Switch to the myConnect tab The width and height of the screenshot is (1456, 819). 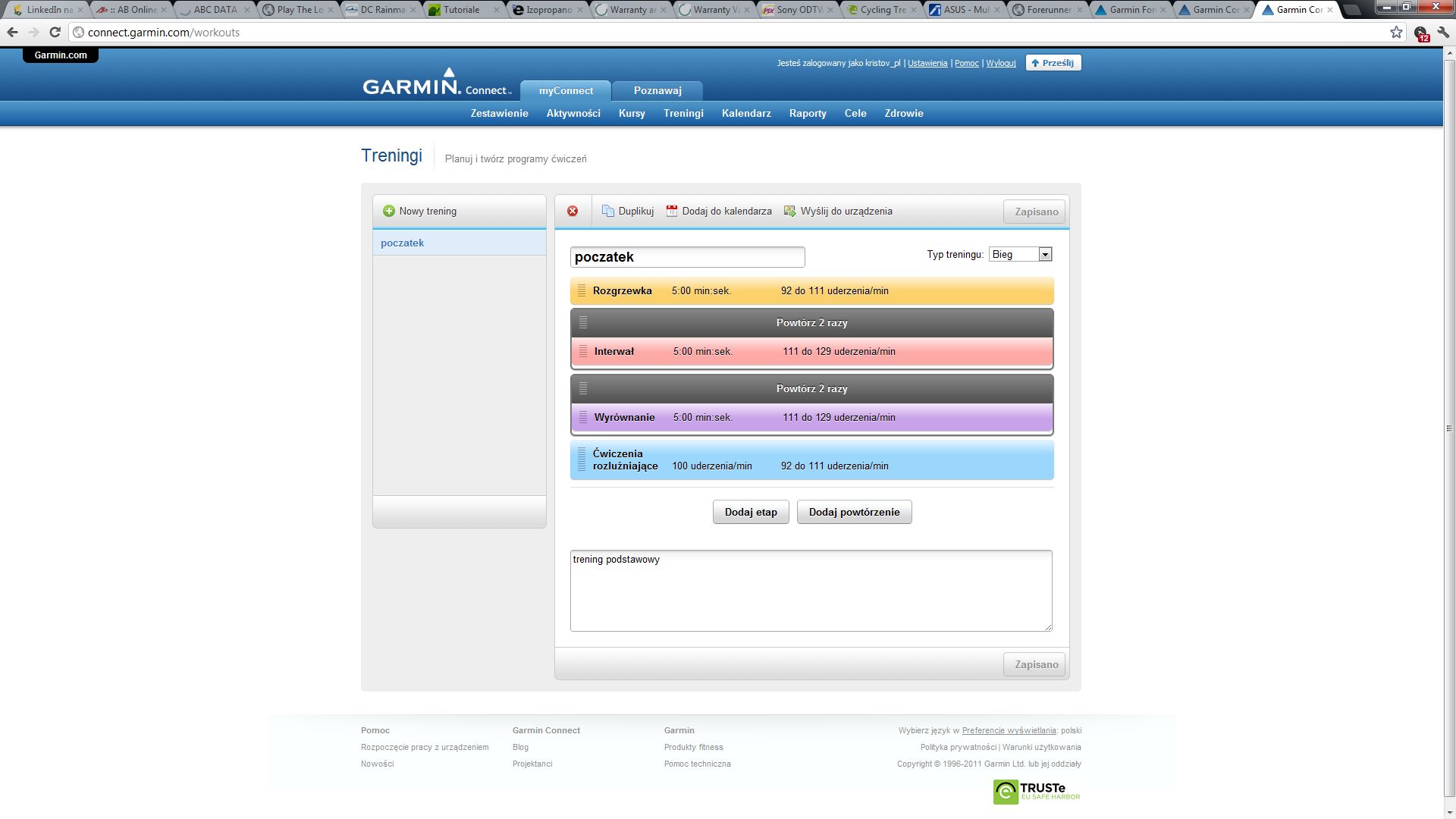click(566, 91)
